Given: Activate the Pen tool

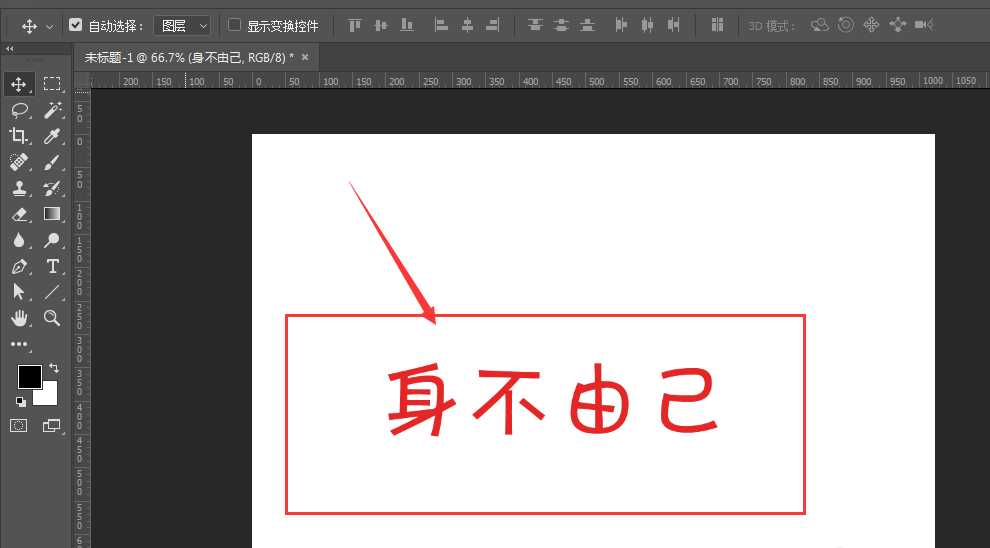Looking at the screenshot, I should coord(19,266).
